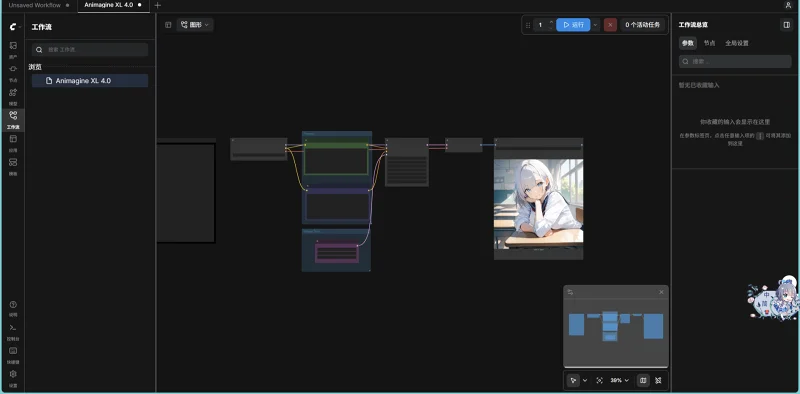This screenshot has height=394, width=800.
Task: Focus the search field in the right panel
Action: (735, 61)
